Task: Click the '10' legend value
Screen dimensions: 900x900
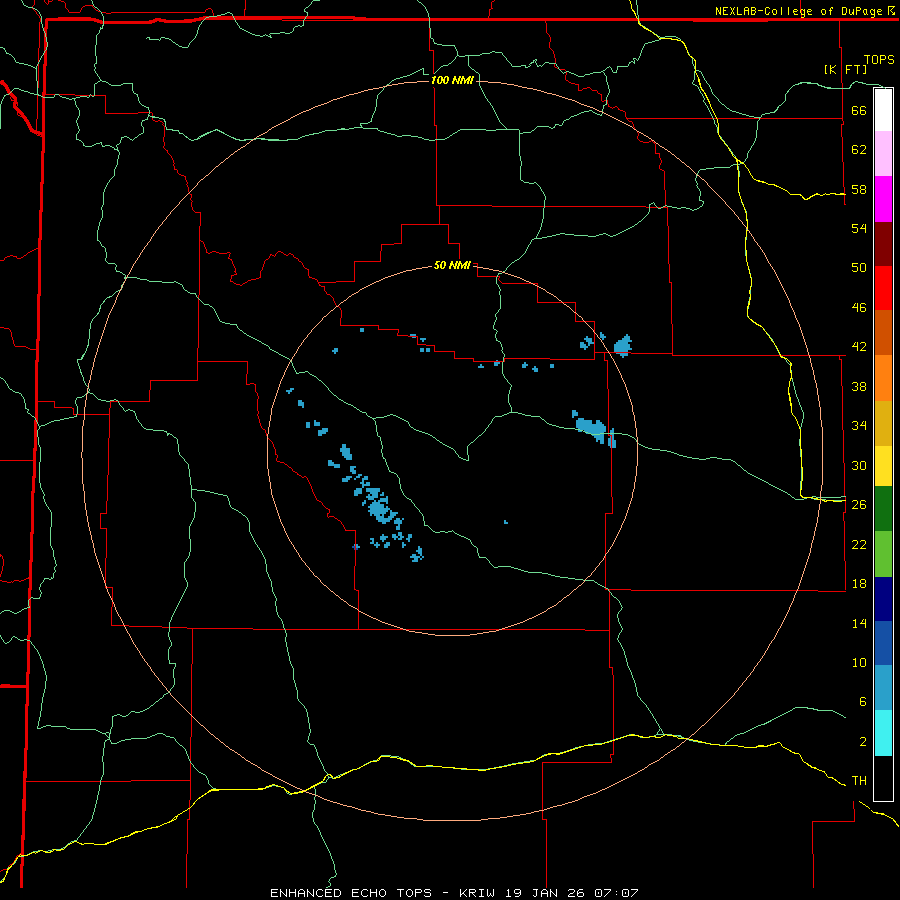Action: pos(859,662)
